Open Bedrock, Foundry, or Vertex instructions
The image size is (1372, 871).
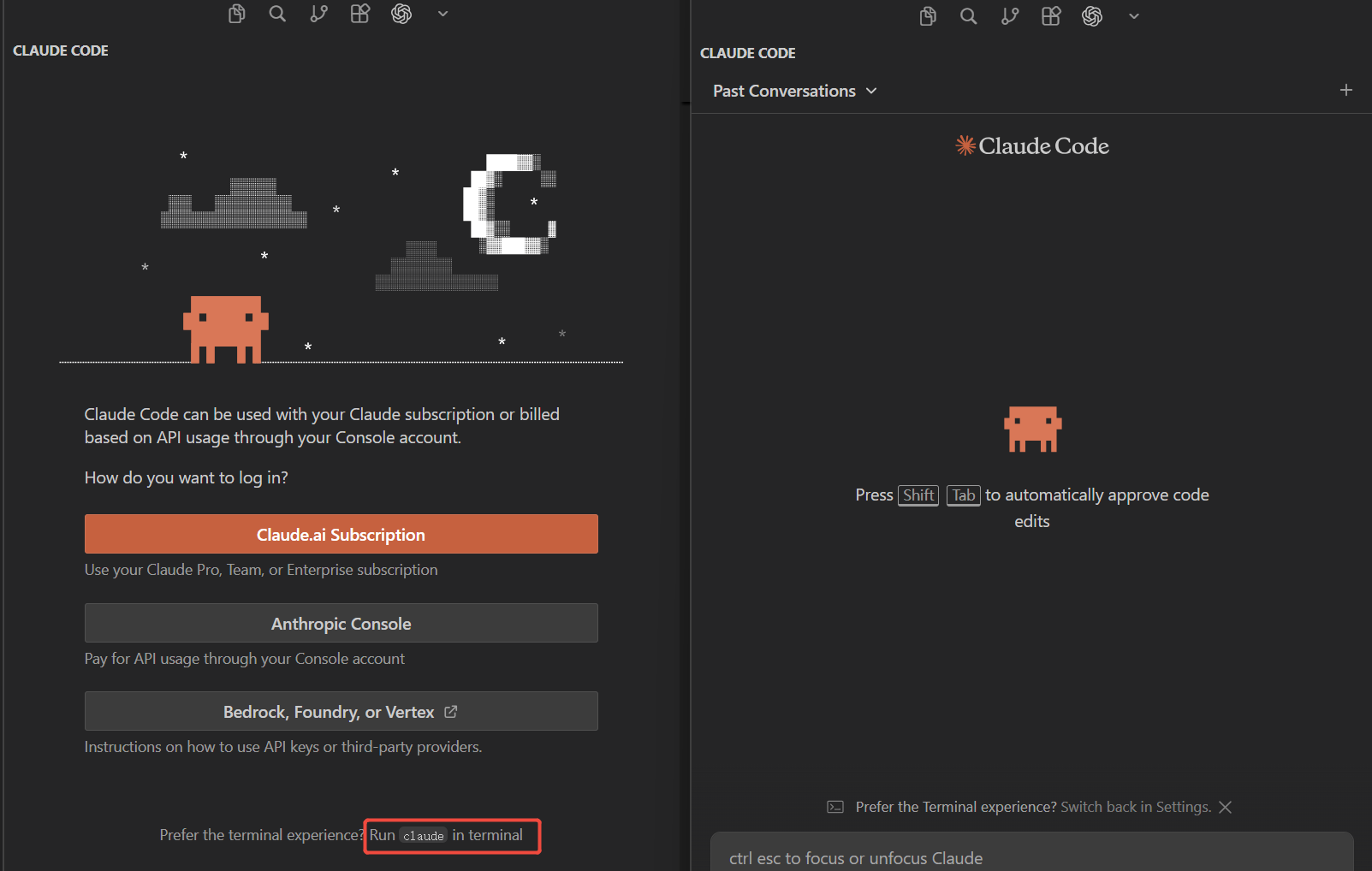coord(342,711)
